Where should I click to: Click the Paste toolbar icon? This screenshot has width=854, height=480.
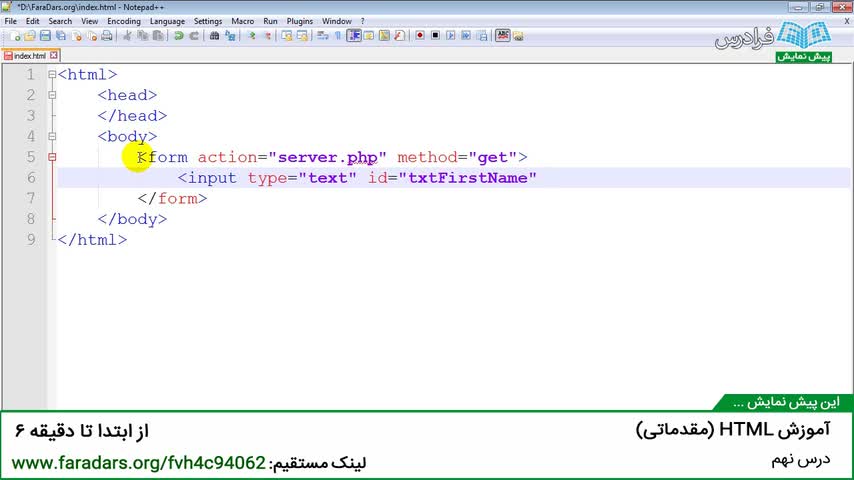tap(158, 36)
